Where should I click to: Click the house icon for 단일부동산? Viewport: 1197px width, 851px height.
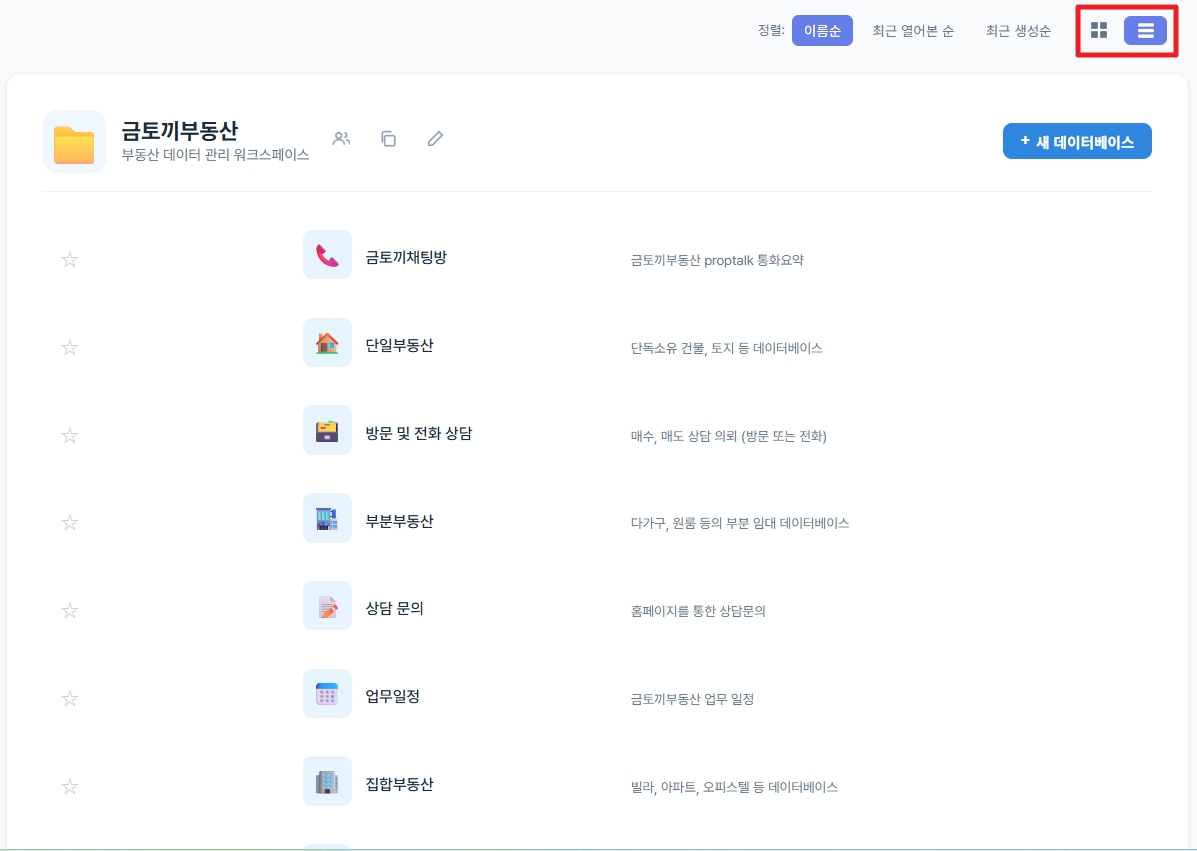tap(327, 343)
